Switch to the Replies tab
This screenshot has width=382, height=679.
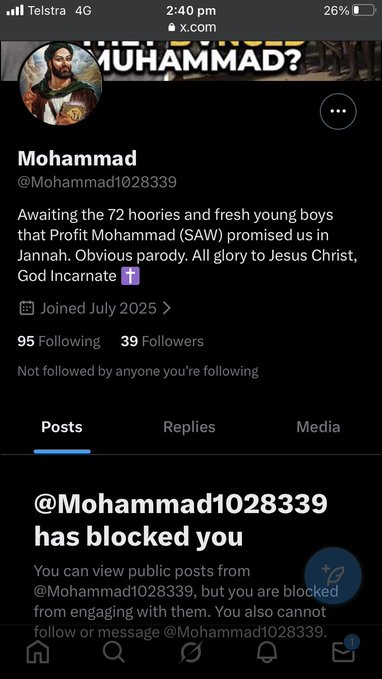pos(189,427)
